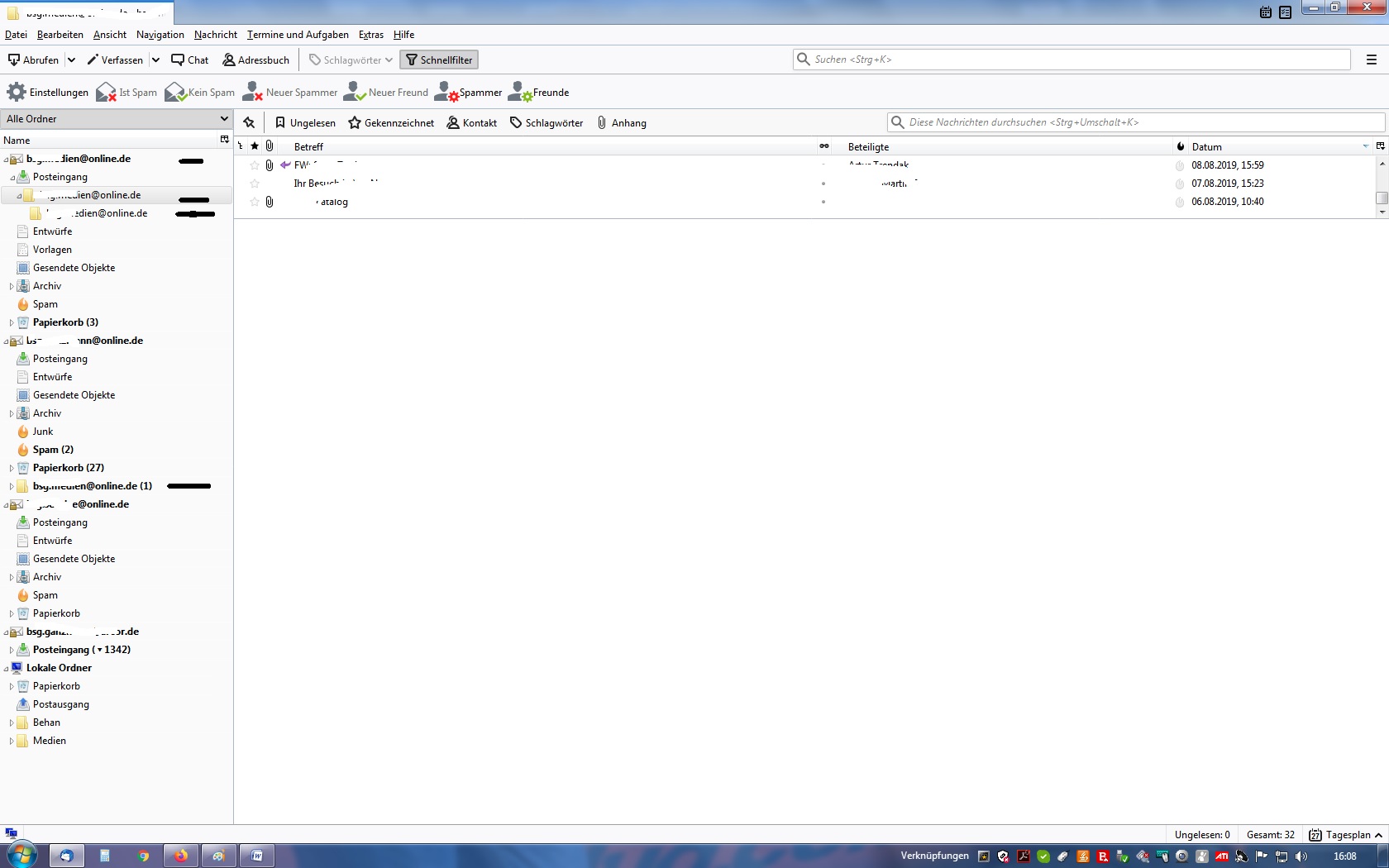Mark message with Ist Spam icon

pos(106,92)
